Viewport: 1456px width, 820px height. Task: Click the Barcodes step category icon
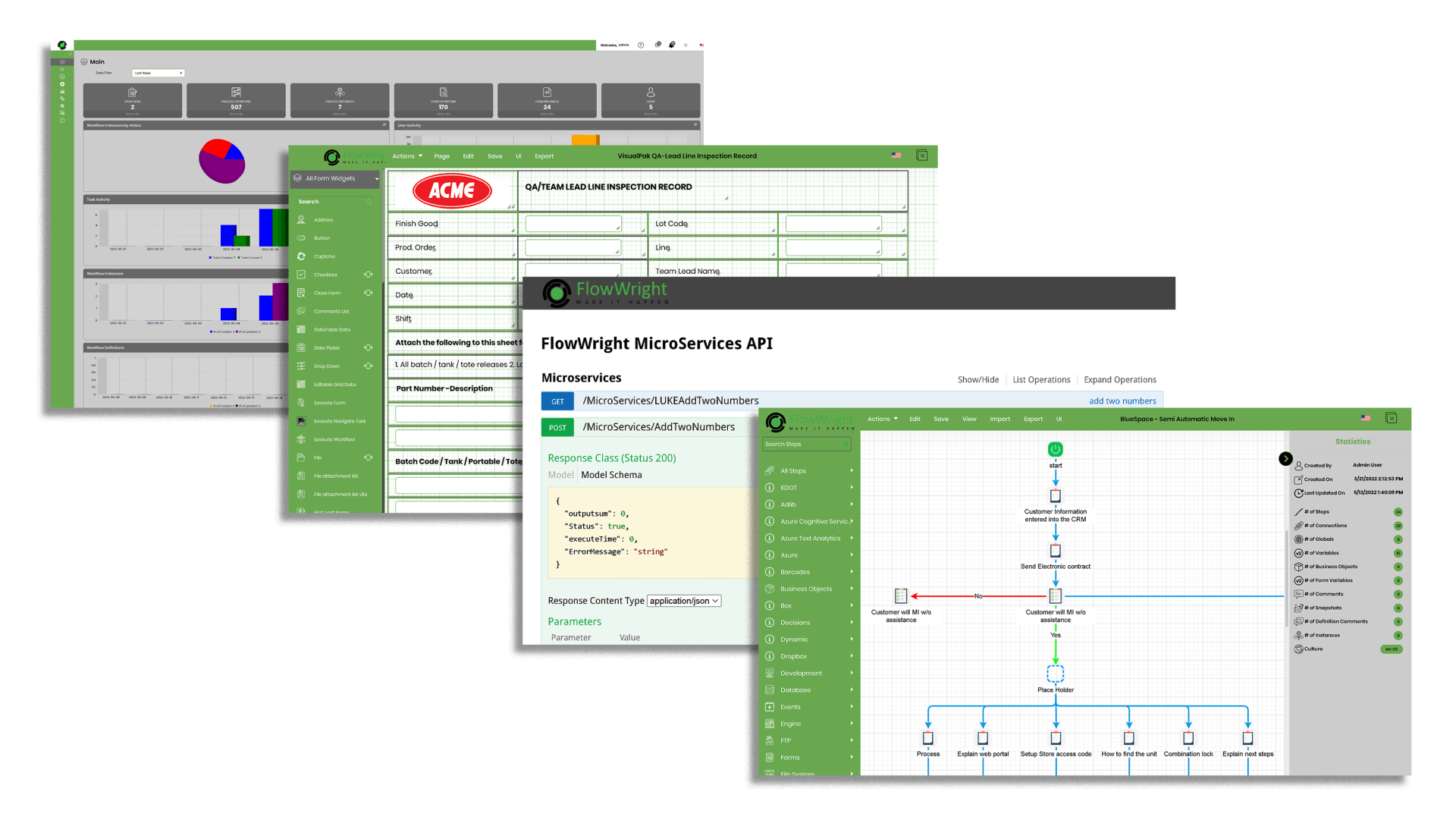770,572
